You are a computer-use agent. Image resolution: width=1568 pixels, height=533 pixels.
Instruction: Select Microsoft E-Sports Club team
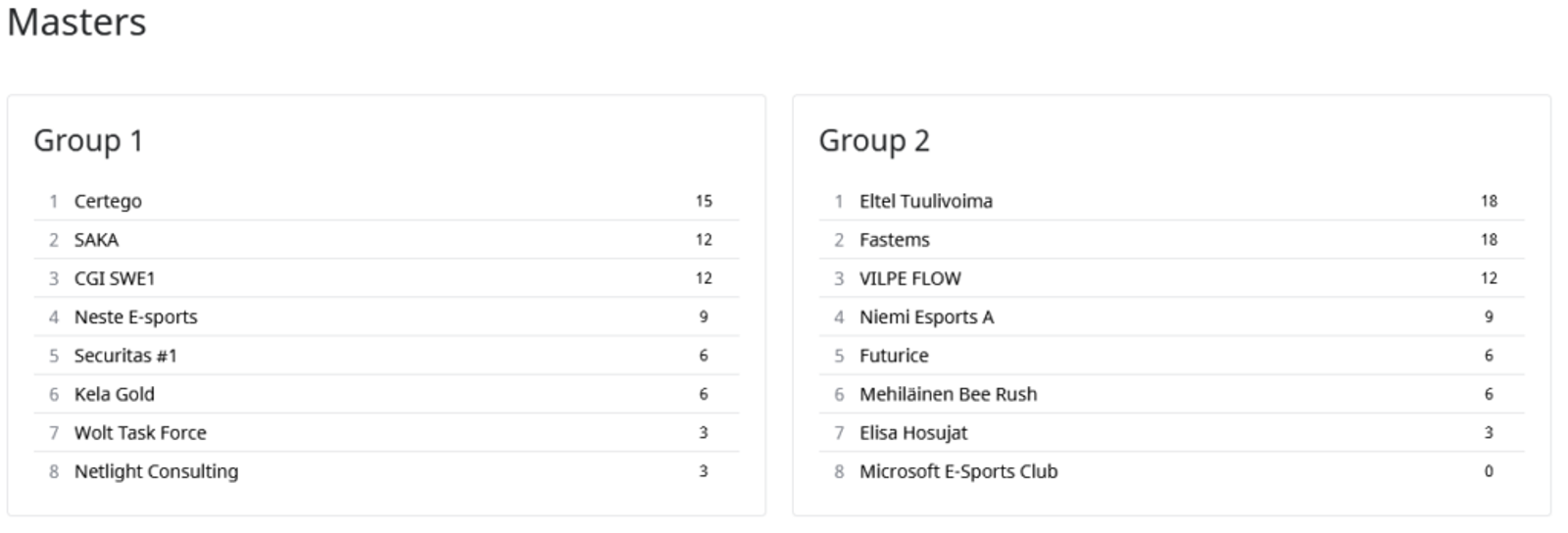[x=957, y=471]
